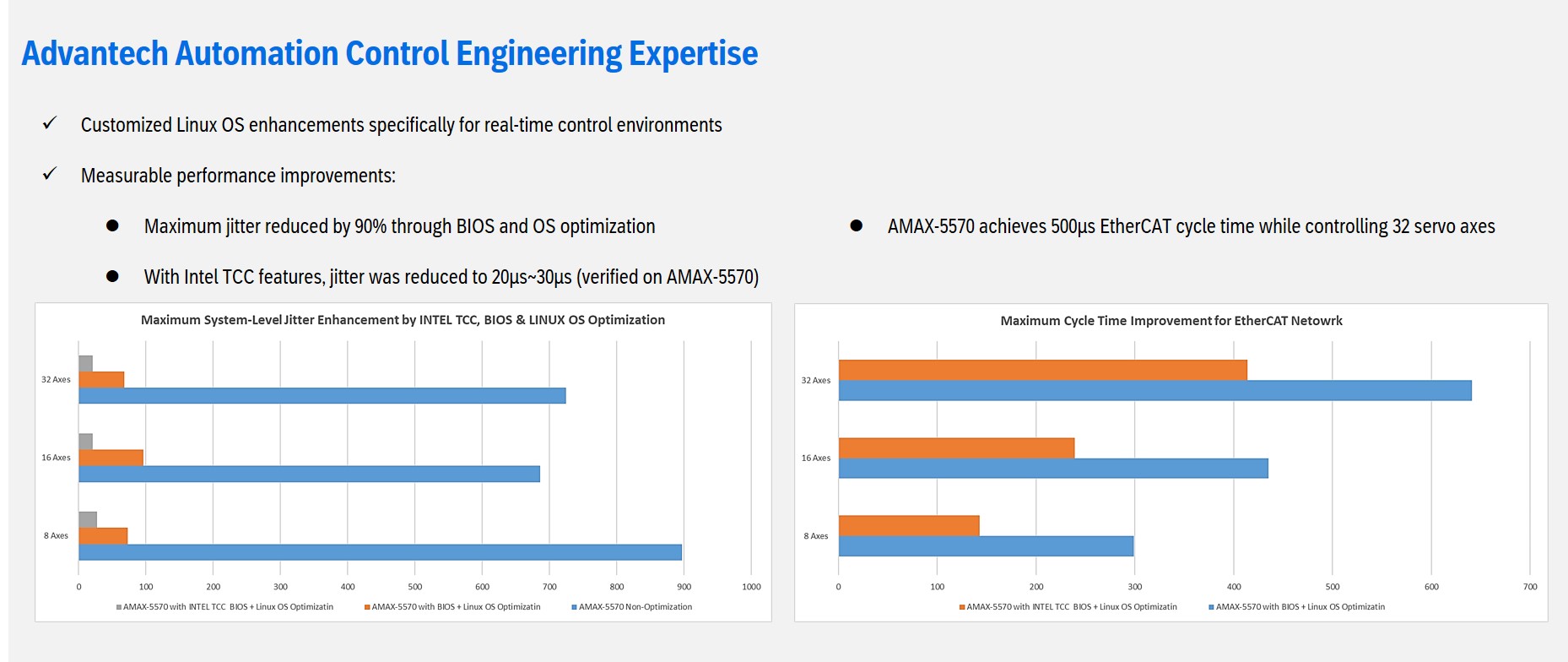Screen dimensions: 1568x662
Task: Select the Maximum System-Level Jitter Enhancement chart title
Action: pos(403,320)
